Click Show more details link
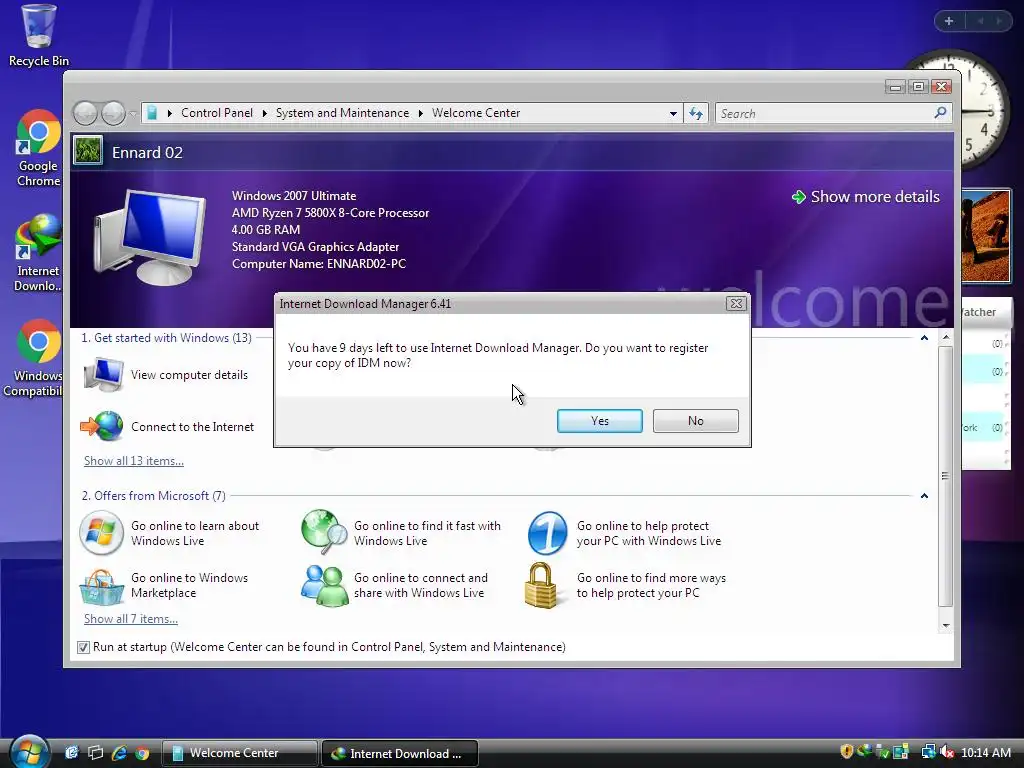Viewport: 1024px width, 768px height. pos(866,197)
